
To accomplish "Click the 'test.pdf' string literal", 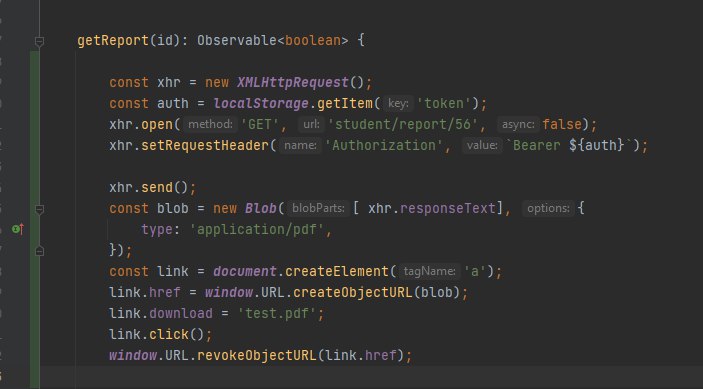I will click(x=277, y=313).
